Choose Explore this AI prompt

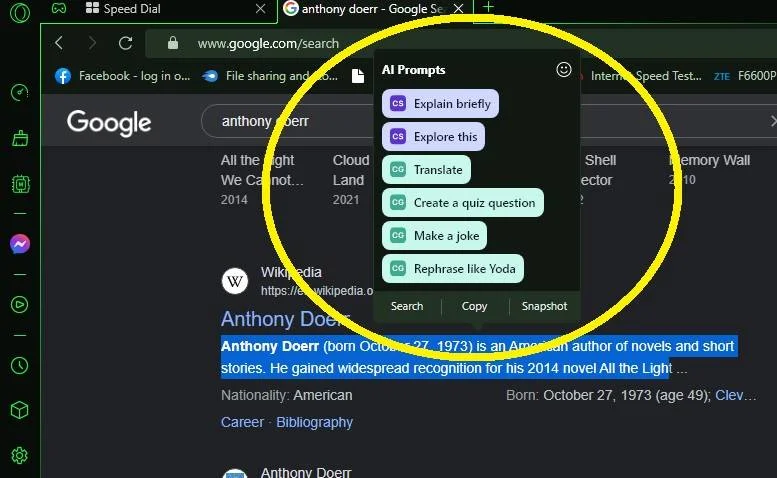click(433, 137)
